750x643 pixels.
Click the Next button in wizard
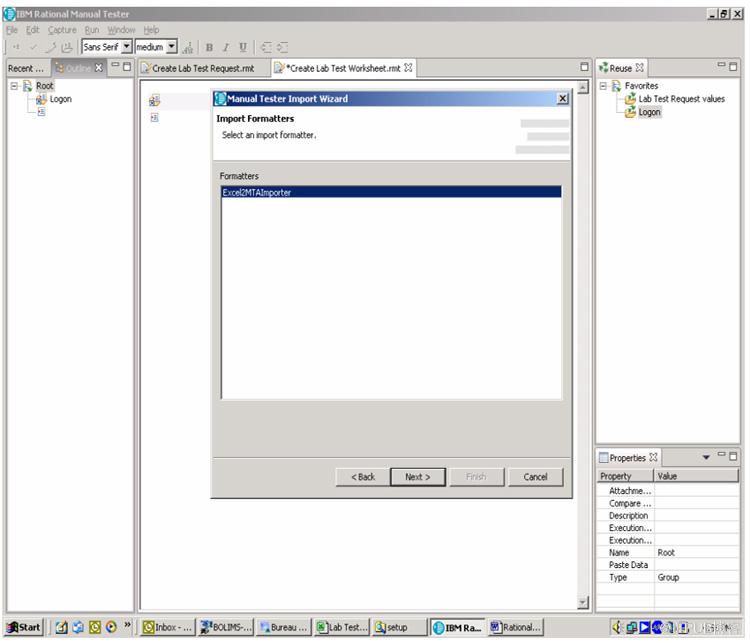pyautogui.click(x=418, y=477)
